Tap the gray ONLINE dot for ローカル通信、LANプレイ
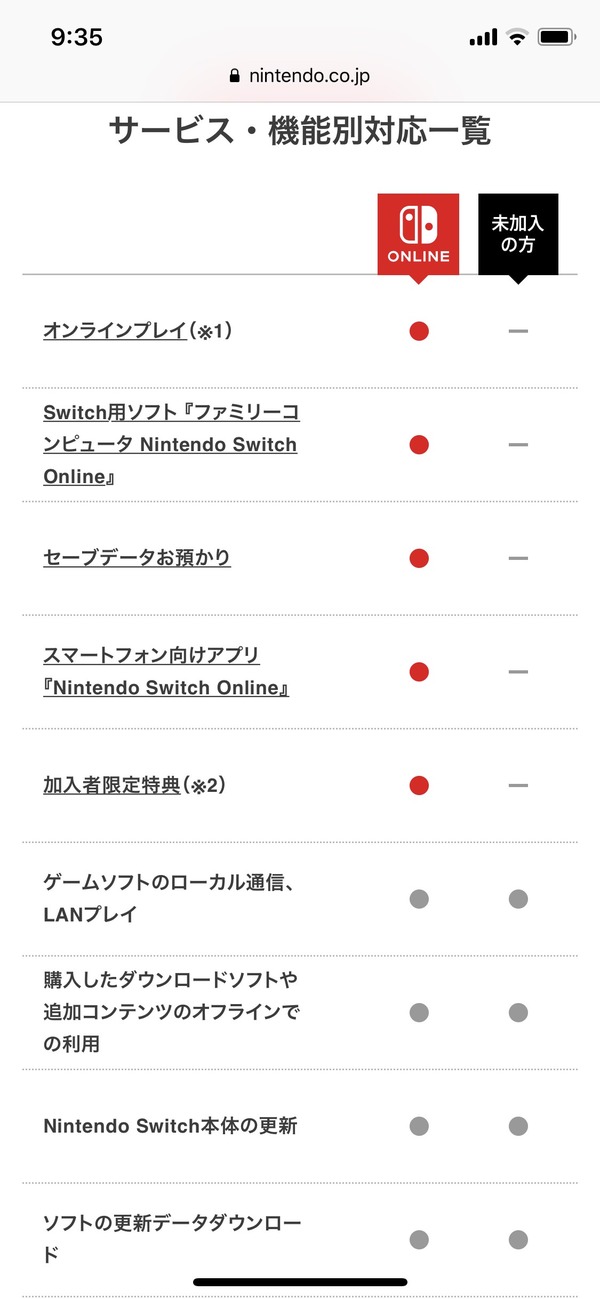 [x=419, y=899]
